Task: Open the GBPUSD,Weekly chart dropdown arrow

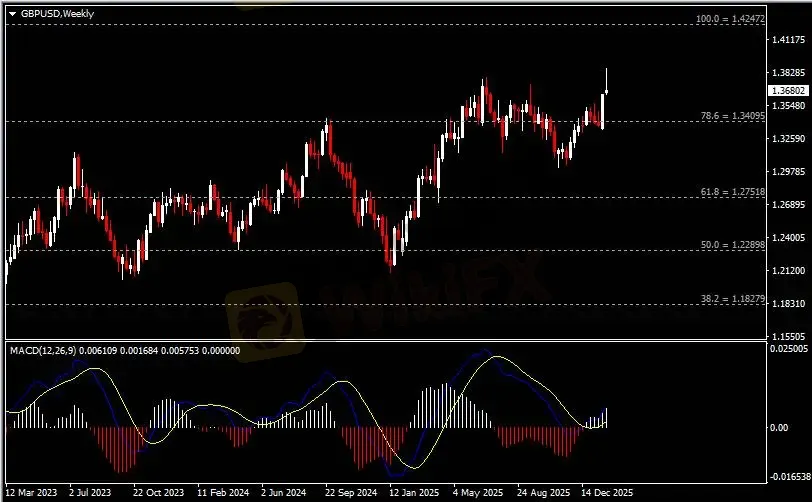Action: coord(13,14)
